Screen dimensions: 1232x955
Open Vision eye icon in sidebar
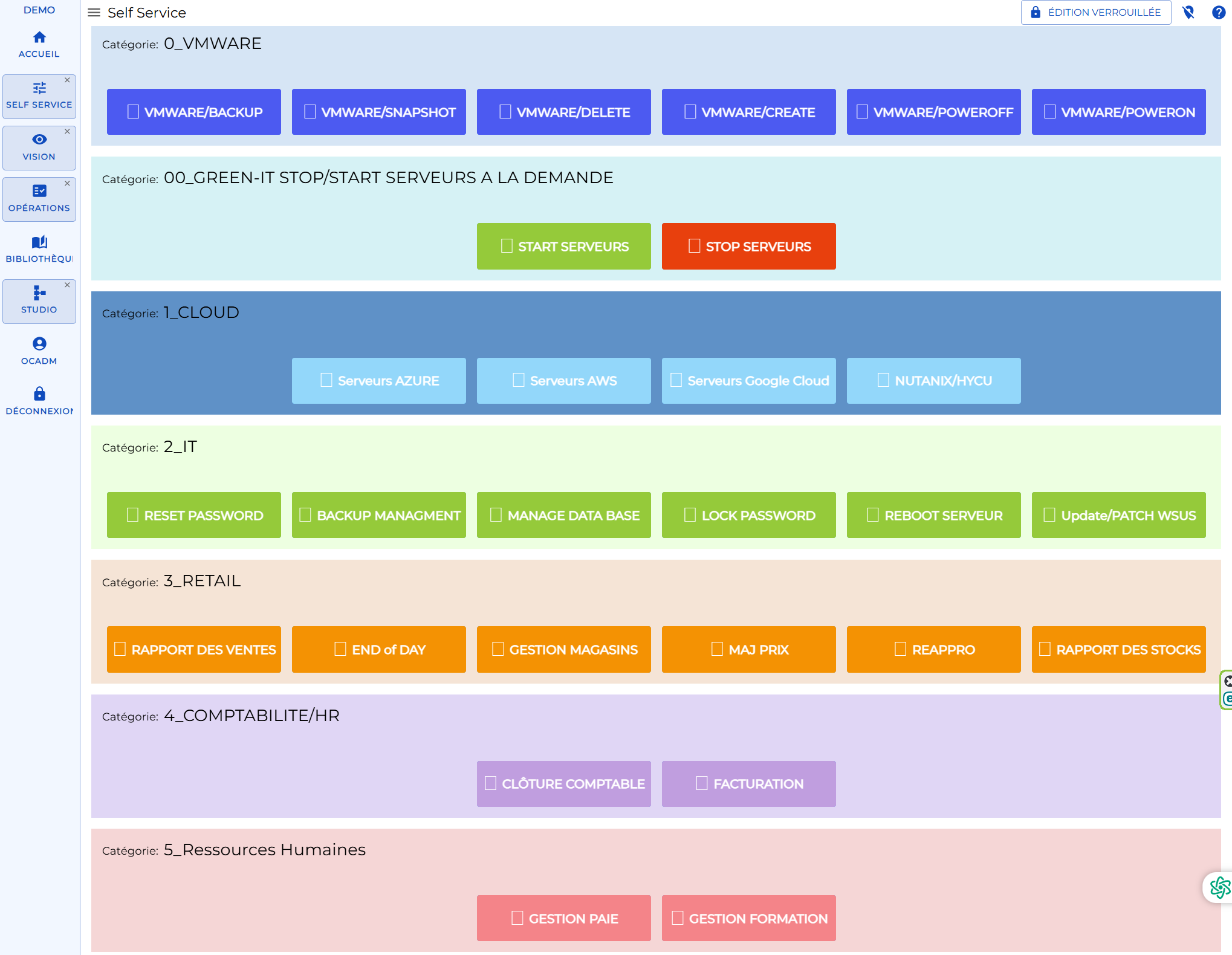[x=39, y=140]
